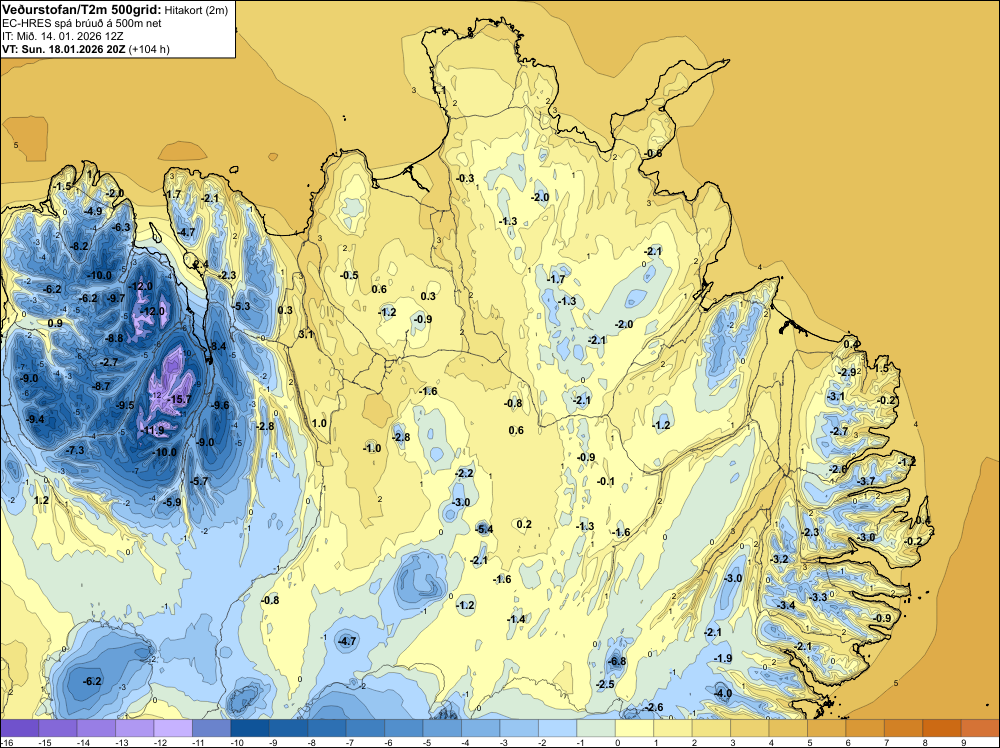Viewport: 1000px width, 748px height.
Task: Click the '-9.5' temperature label
Action: (x=125, y=405)
